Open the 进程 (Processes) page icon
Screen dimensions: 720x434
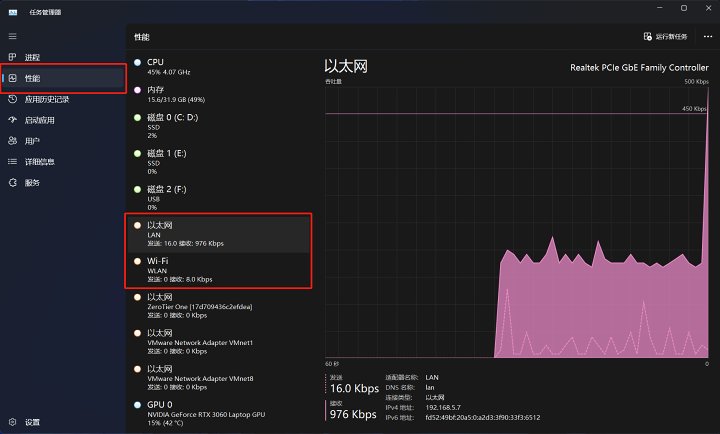12,57
